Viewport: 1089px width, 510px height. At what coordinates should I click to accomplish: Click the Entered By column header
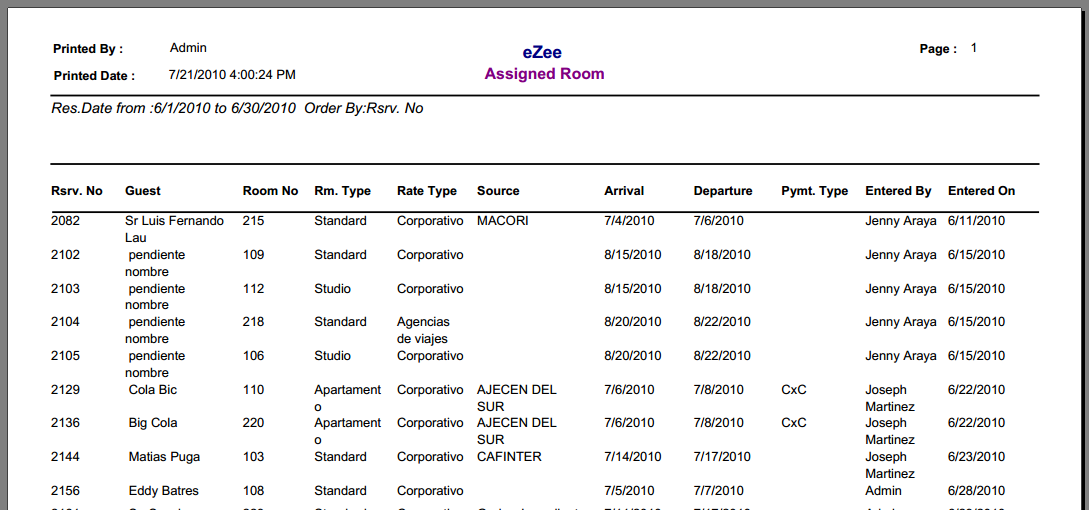[898, 191]
